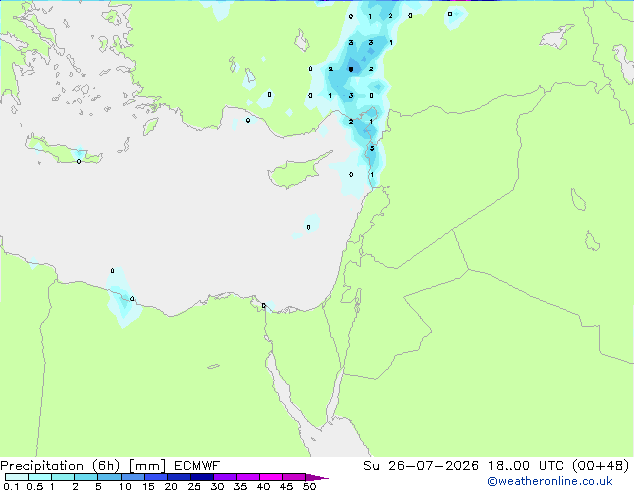This screenshot has height=490, width=634.
Task: Click the 40–45 mm magenta legend swatch
Action: (271, 477)
